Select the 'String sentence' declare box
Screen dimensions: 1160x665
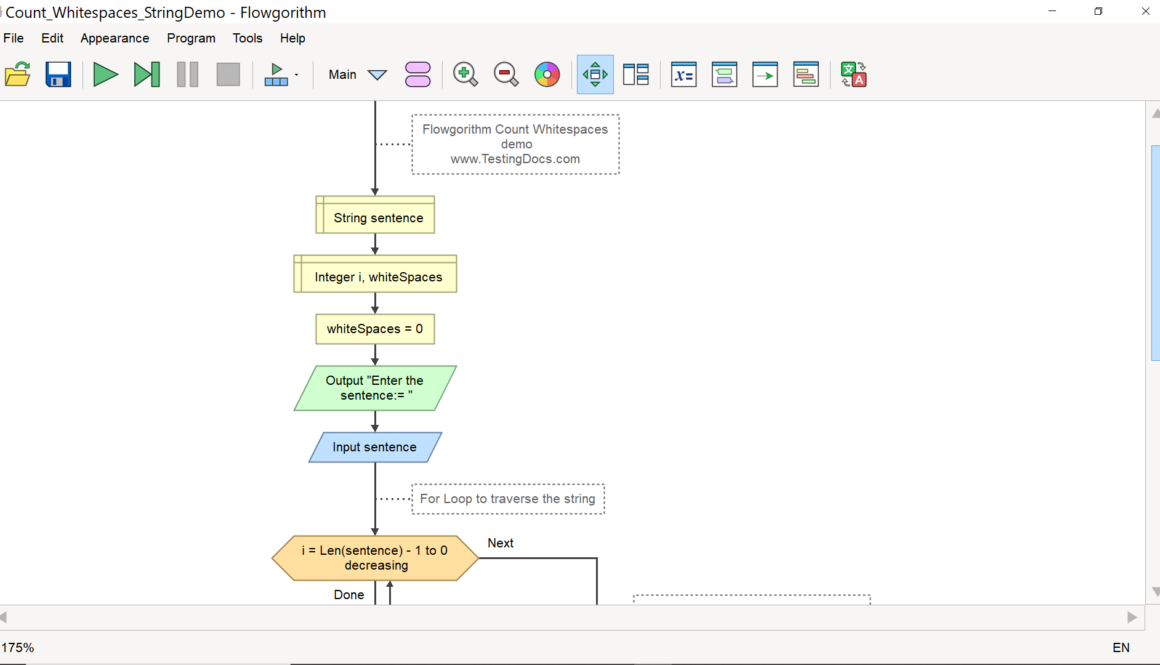[x=375, y=215]
